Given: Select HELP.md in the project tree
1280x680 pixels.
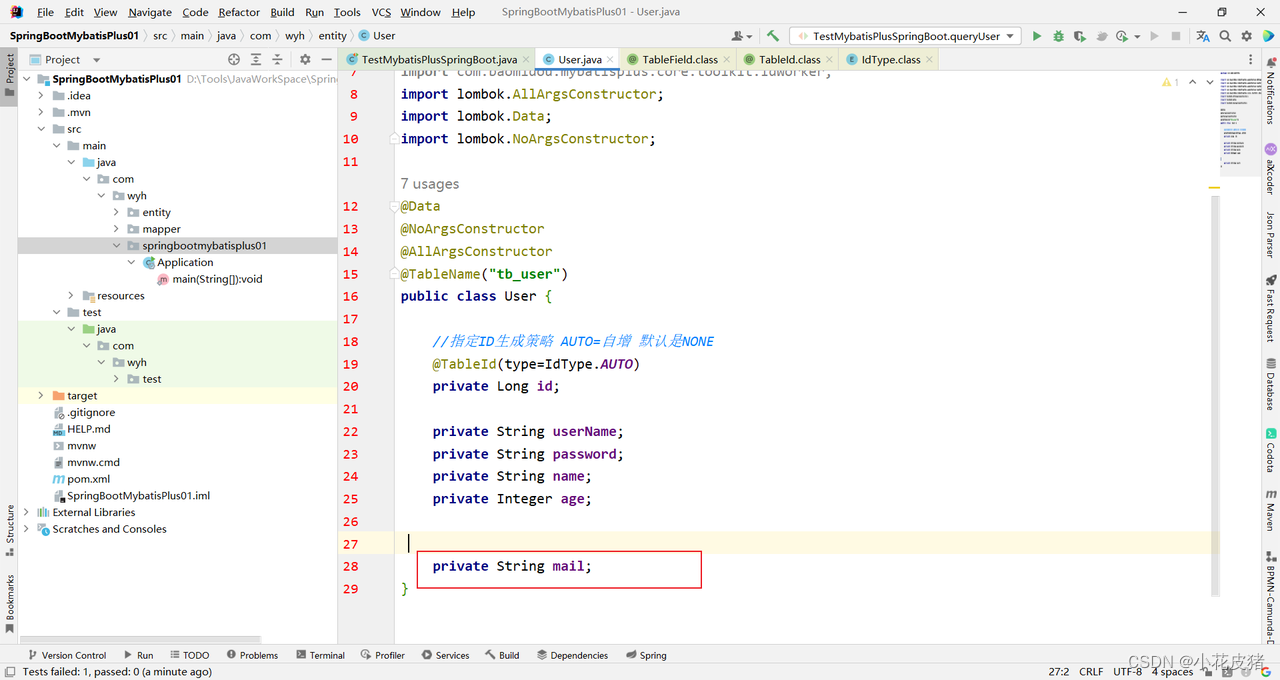Looking at the screenshot, I should pyautogui.click(x=89, y=429).
